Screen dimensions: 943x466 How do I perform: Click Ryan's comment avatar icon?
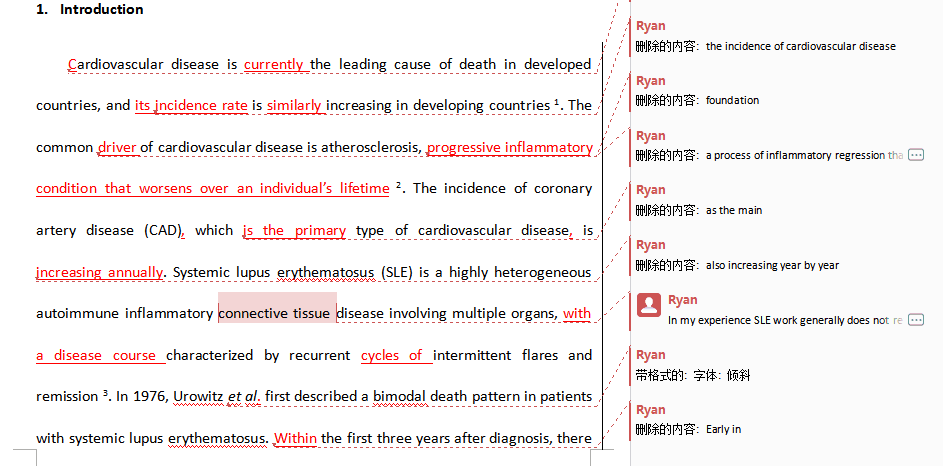[x=649, y=305]
